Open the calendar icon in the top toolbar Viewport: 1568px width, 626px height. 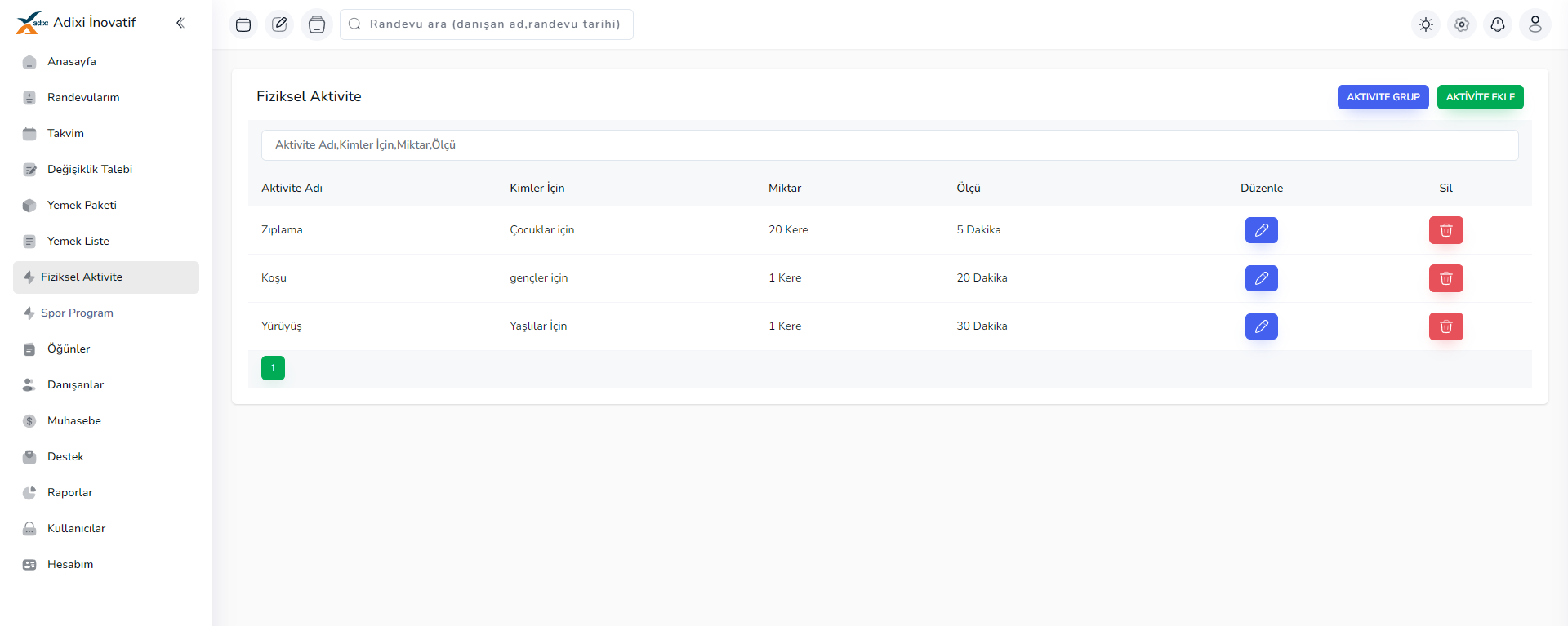pos(243,24)
